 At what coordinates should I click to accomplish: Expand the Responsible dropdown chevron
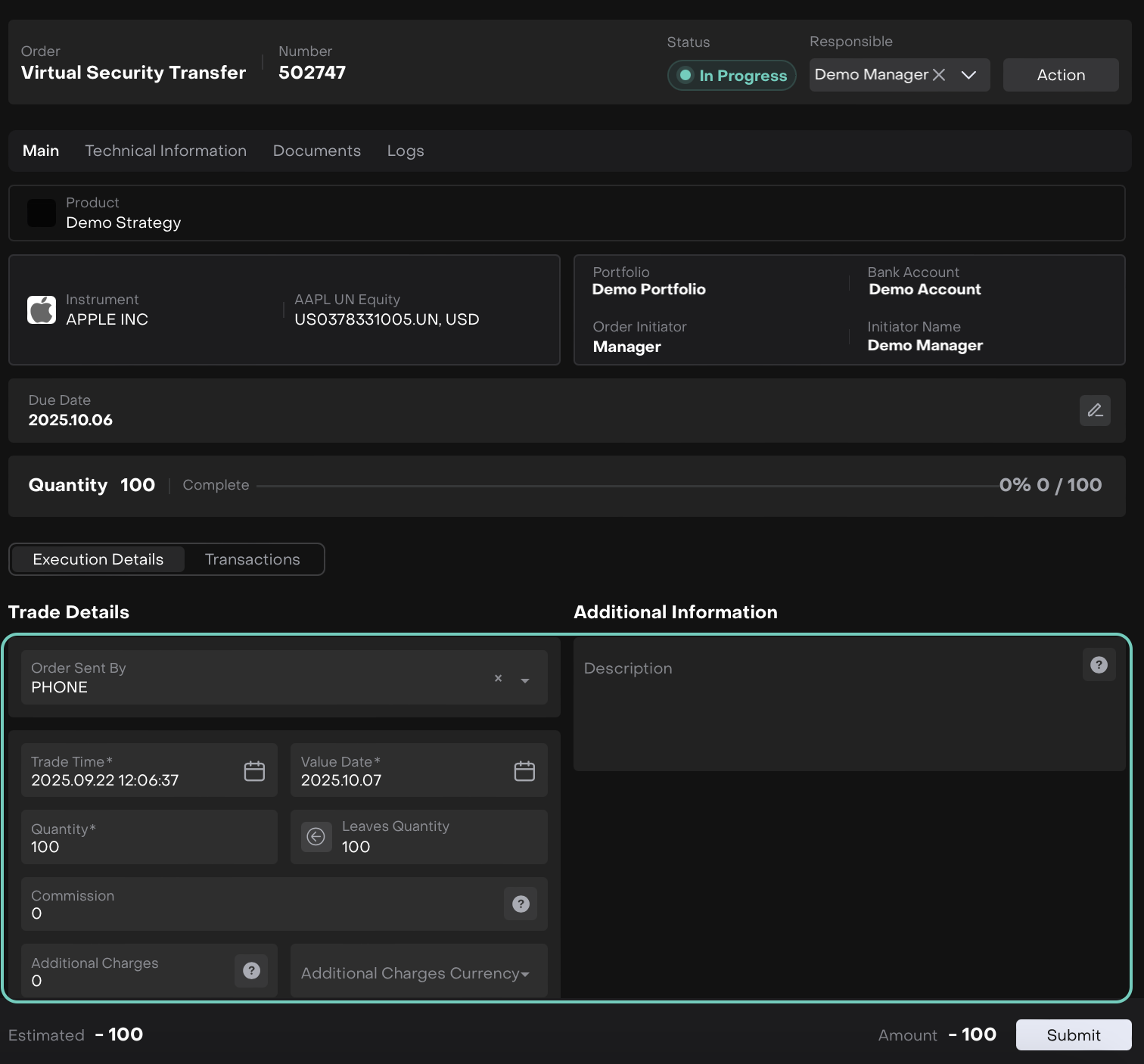(968, 75)
